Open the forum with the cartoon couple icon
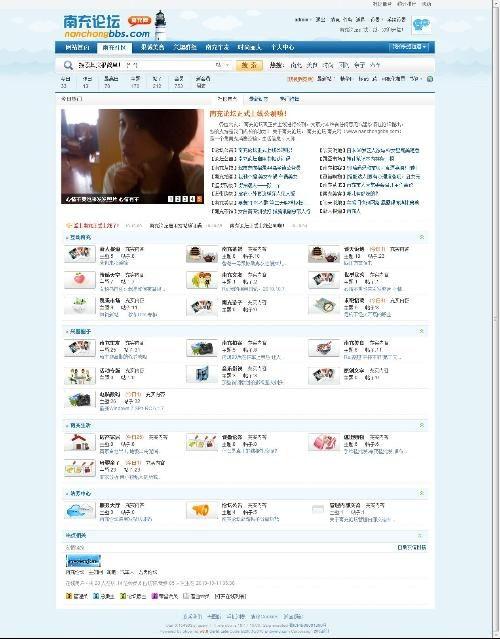The width and height of the screenshot is (500, 639). pyautogui.click(x=201, y=280)
